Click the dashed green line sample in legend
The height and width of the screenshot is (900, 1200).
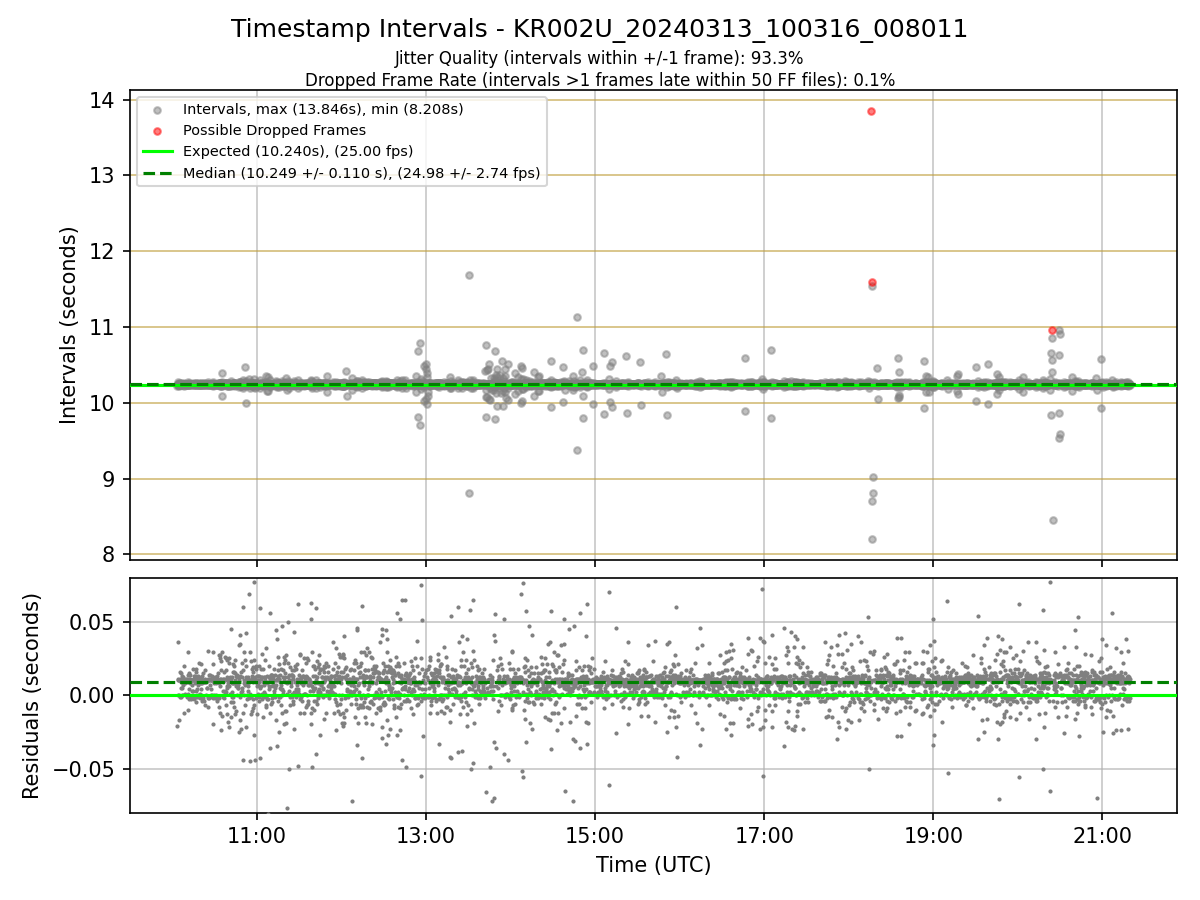(x=157, y=173)
